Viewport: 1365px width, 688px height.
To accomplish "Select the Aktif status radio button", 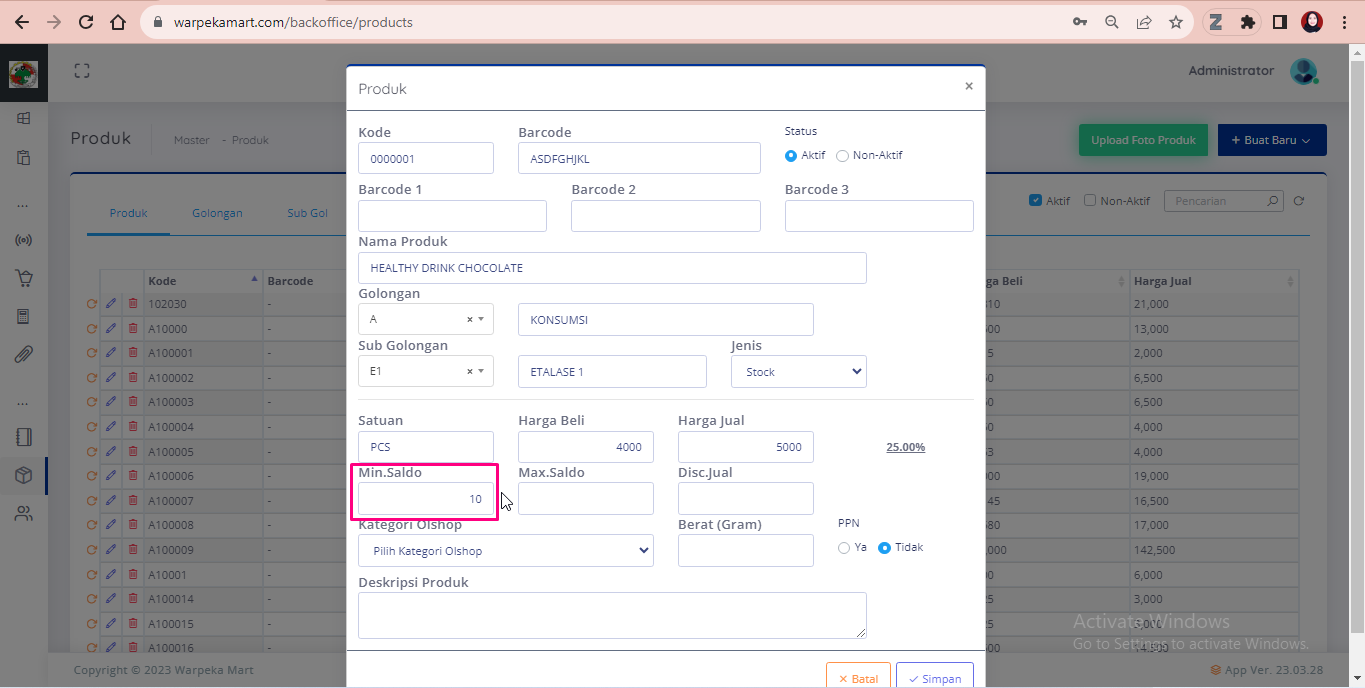I will (x=791, y=156).
